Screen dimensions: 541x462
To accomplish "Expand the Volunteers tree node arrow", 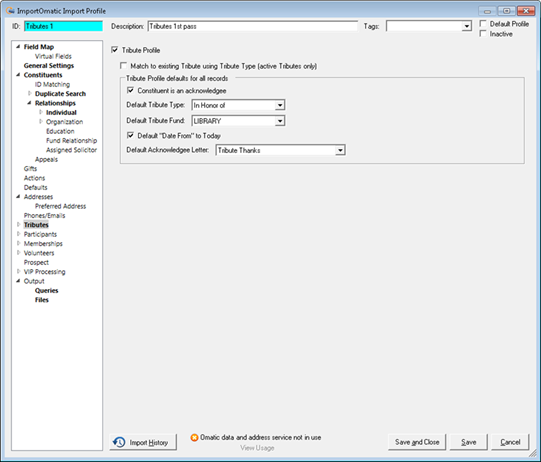I will (x=18, y=253).
